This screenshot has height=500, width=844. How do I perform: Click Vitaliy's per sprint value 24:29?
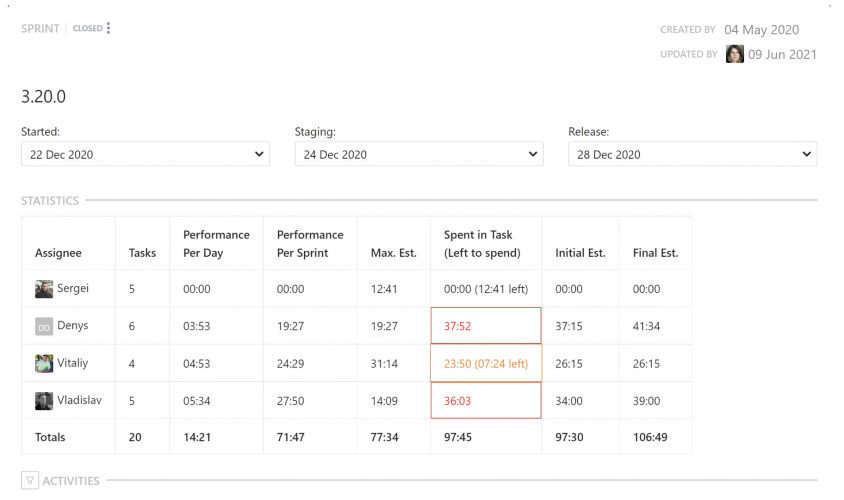290,364
